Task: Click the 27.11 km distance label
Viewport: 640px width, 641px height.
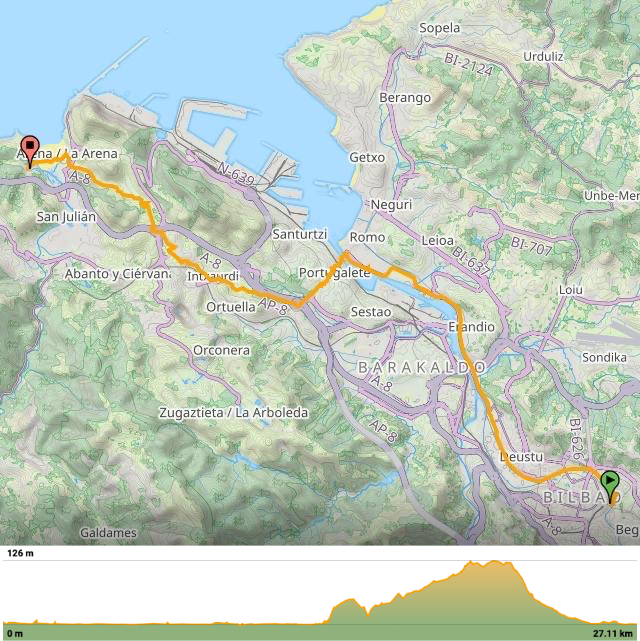Action: coord(613,633)
